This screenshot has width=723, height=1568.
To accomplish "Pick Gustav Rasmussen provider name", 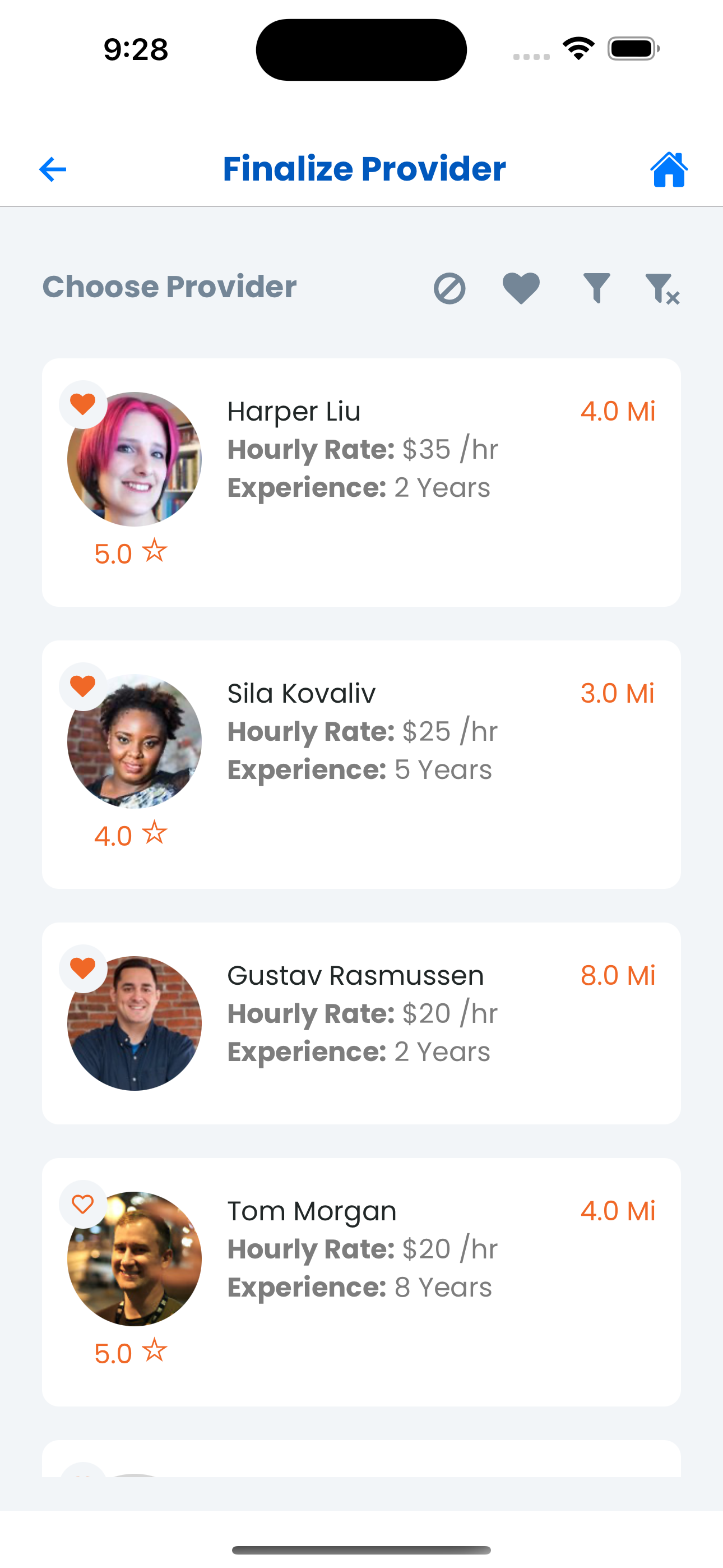I will click(355, 975).
